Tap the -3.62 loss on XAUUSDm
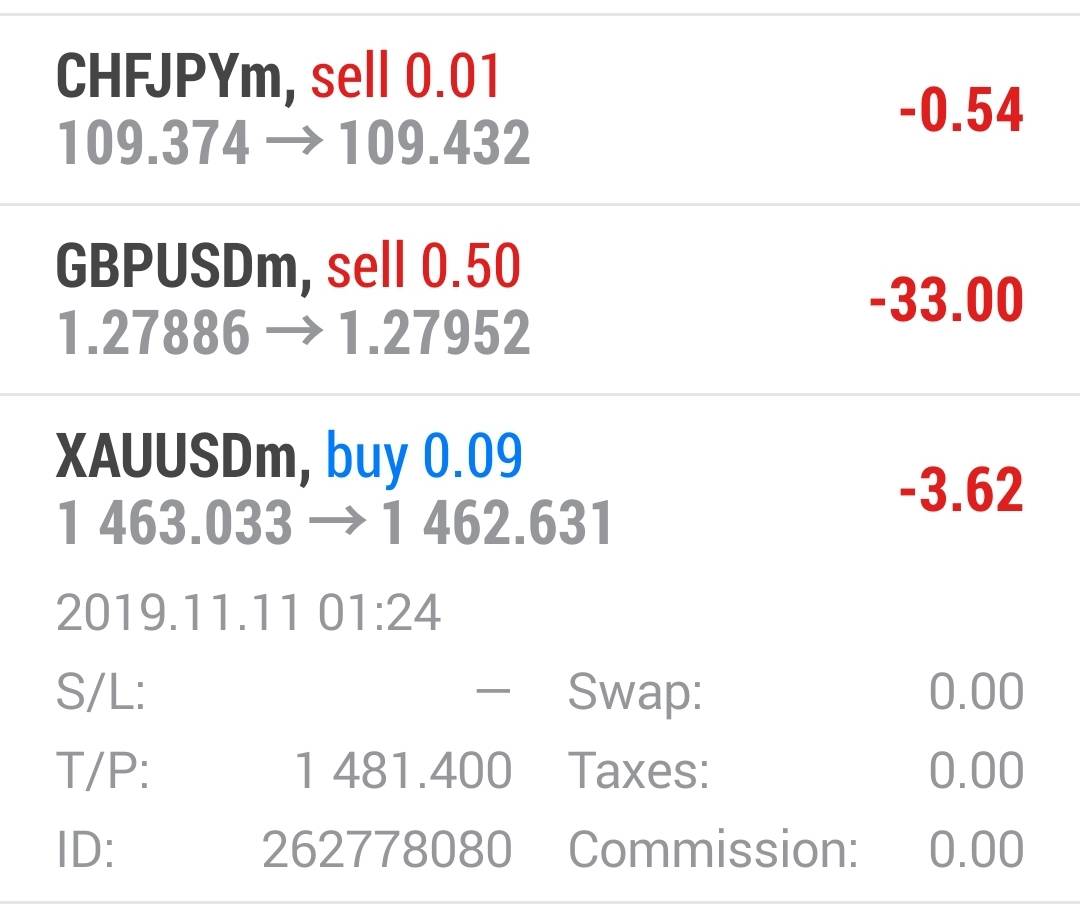 960,490
